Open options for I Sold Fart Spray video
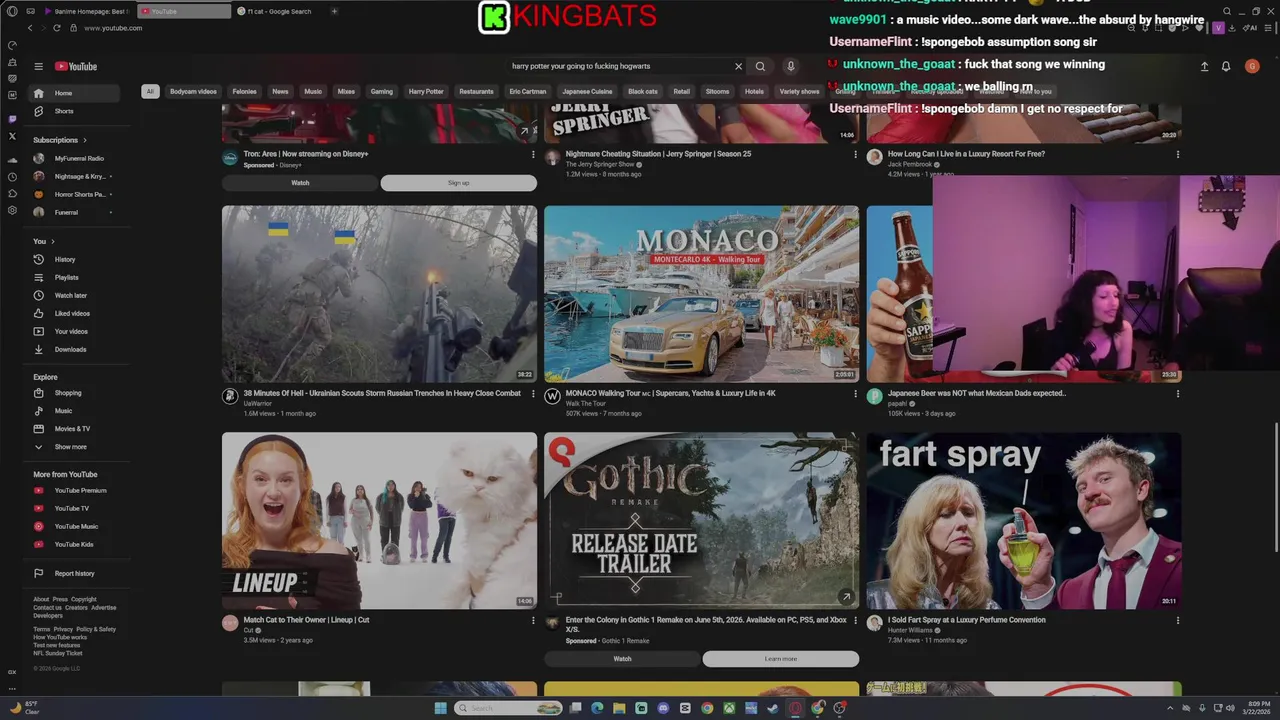The height and width of the screenshot is (720, 1280). (x=1178, y=620)
